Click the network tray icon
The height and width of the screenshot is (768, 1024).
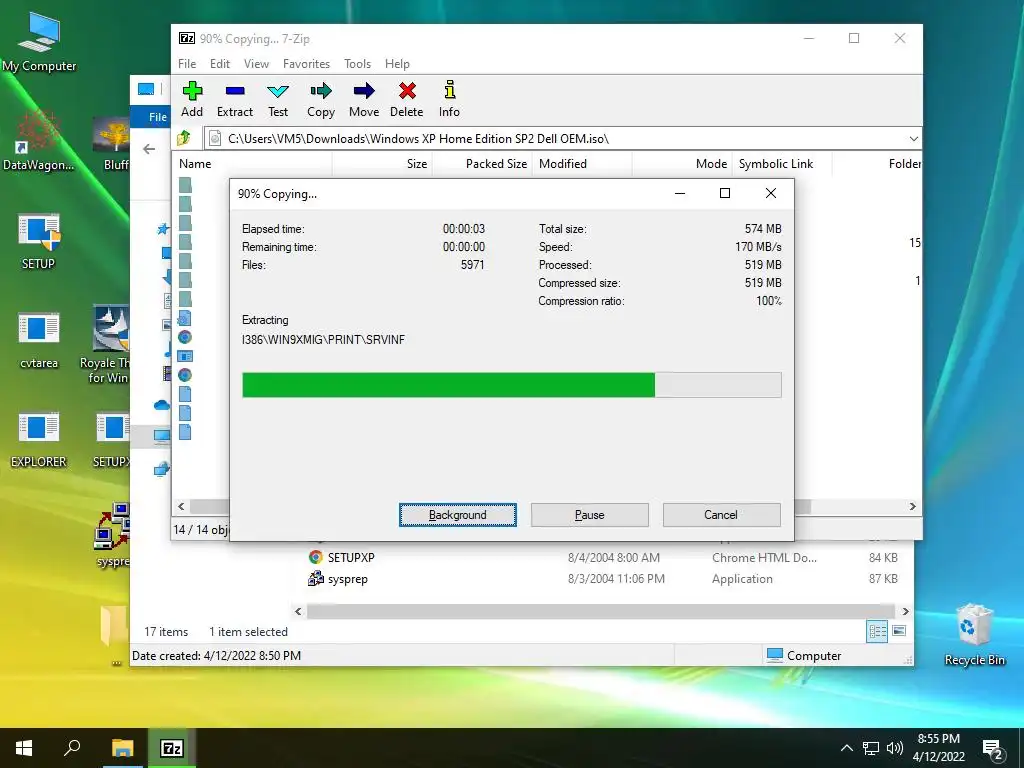pyautogui.click(x=871, y=748)
